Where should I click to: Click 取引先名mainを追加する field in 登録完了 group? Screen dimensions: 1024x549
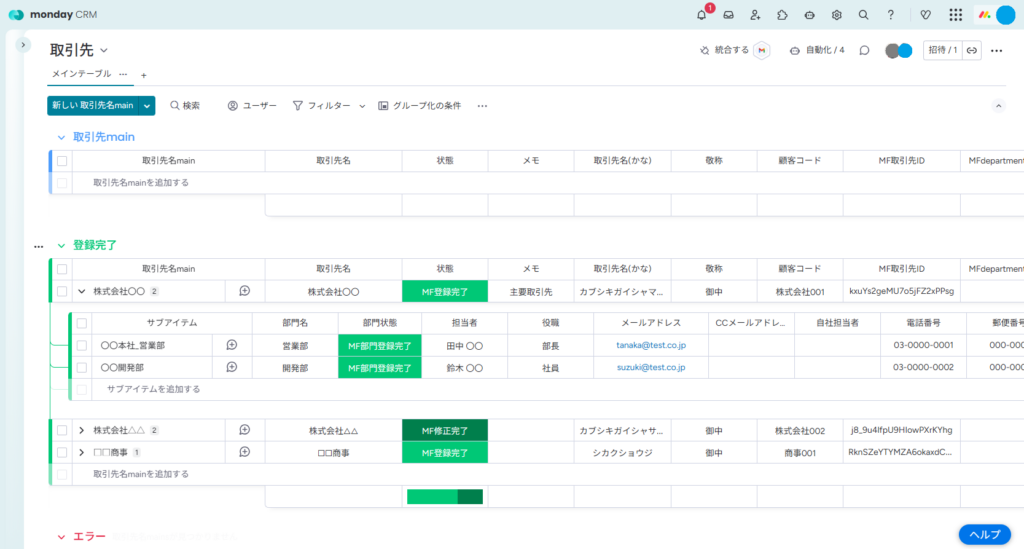point(141,474)
